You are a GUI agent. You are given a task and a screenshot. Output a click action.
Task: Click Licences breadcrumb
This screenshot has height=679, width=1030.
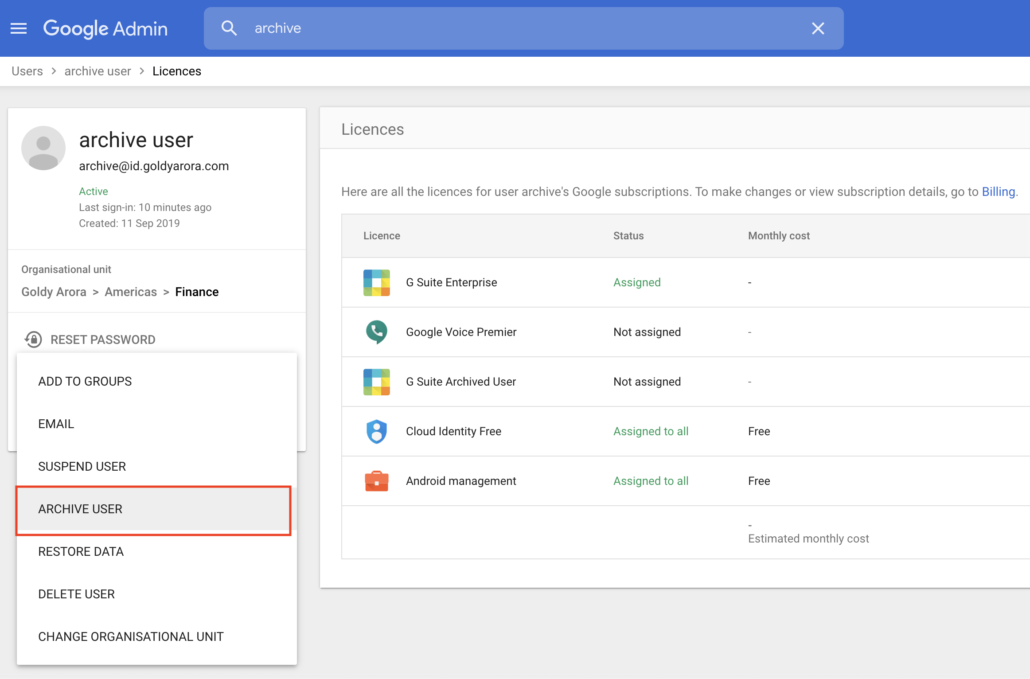pyautogui.click(x=177, y=71)
